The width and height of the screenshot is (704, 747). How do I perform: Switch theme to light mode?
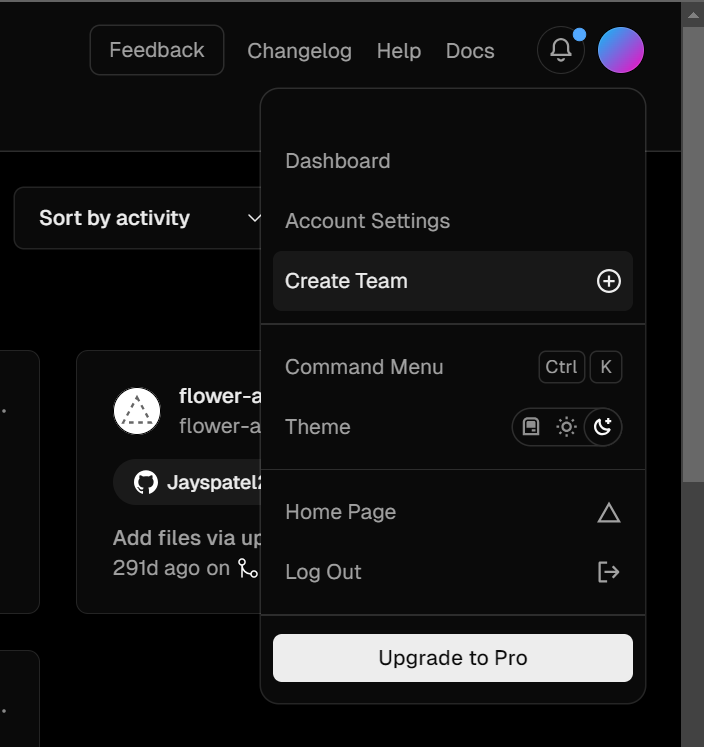567,427
